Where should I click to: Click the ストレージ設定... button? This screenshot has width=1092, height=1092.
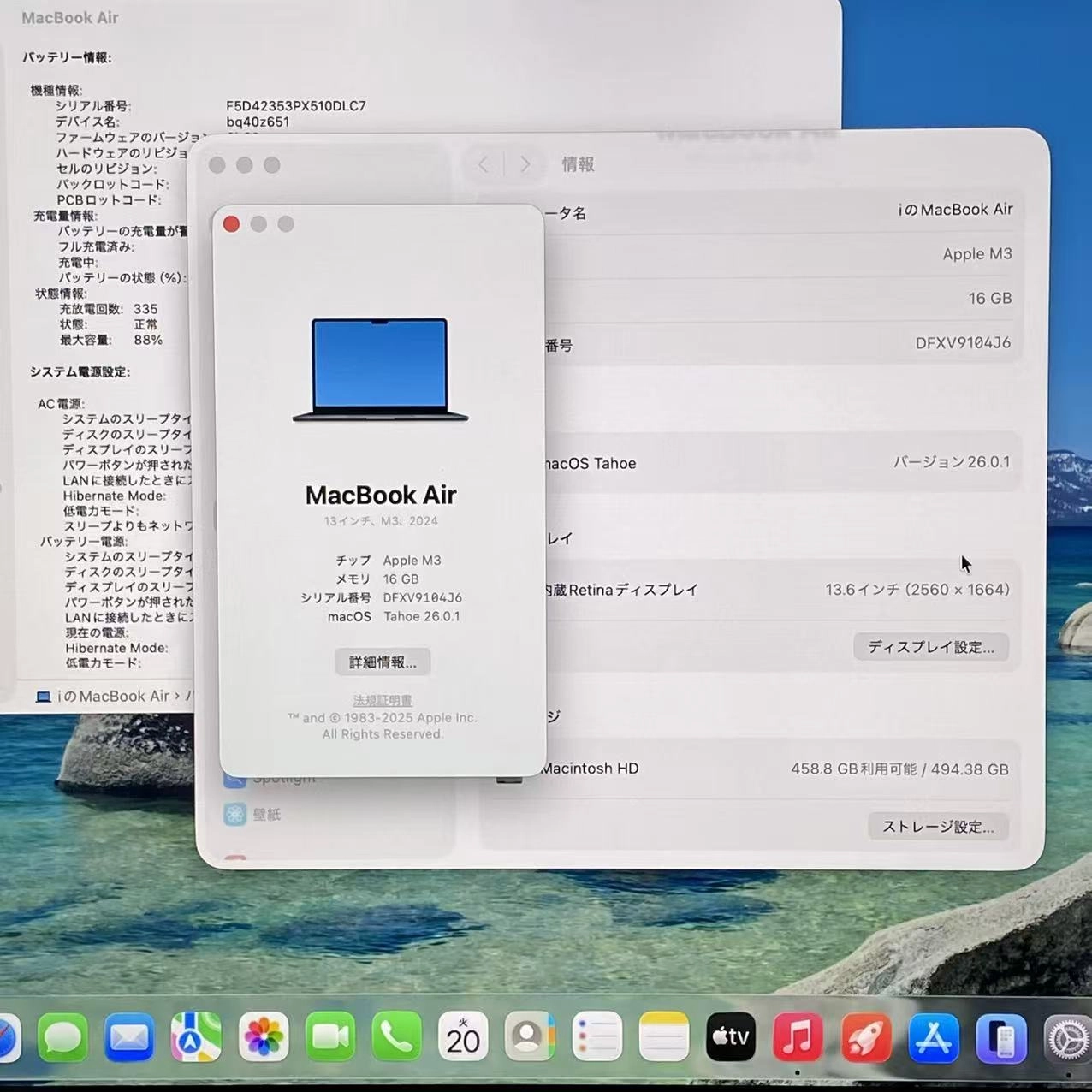938,827
